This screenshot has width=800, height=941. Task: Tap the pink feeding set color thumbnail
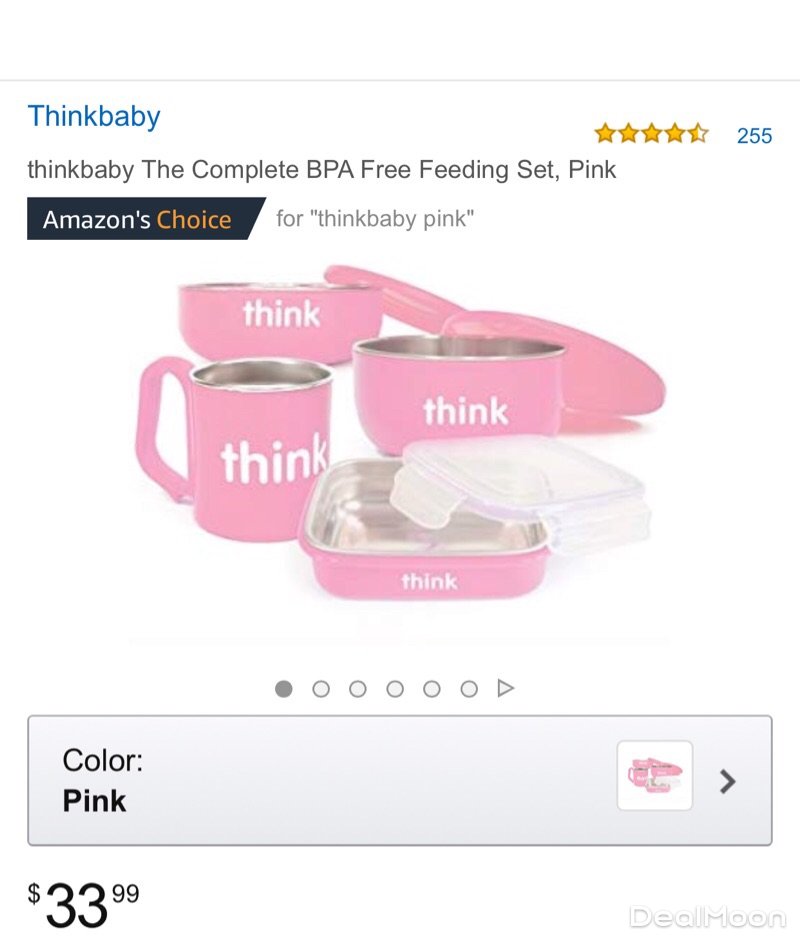click(x=655, y=775)
